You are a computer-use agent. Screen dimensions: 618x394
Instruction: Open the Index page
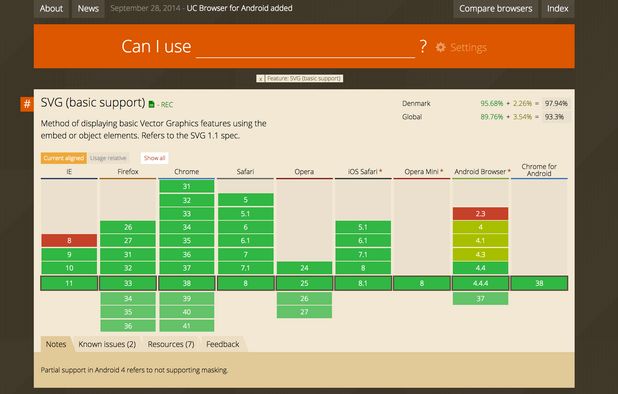click(557, 8)
